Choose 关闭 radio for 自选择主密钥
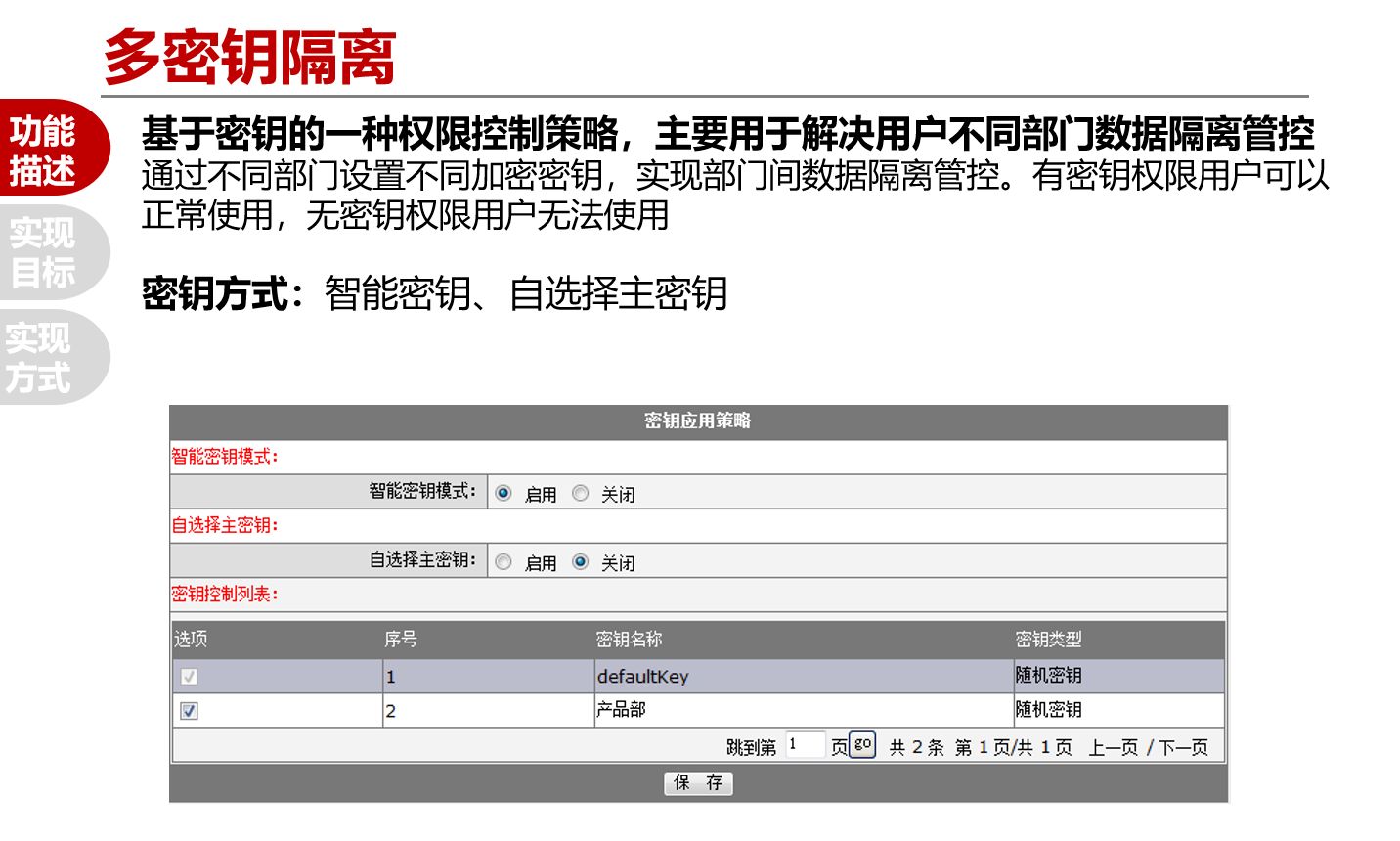This screenshot has height=841, width=1400. (x=581, y=562)
